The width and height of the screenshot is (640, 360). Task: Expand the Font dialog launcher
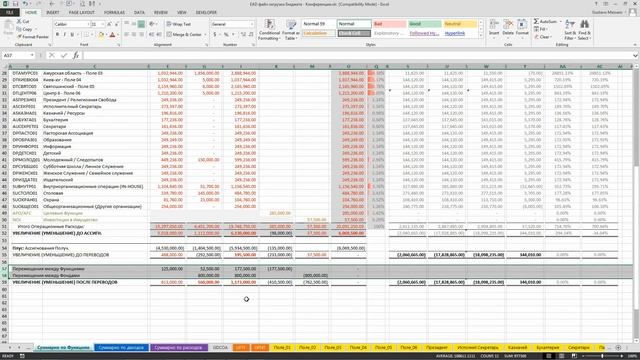[x=118, y=44]
